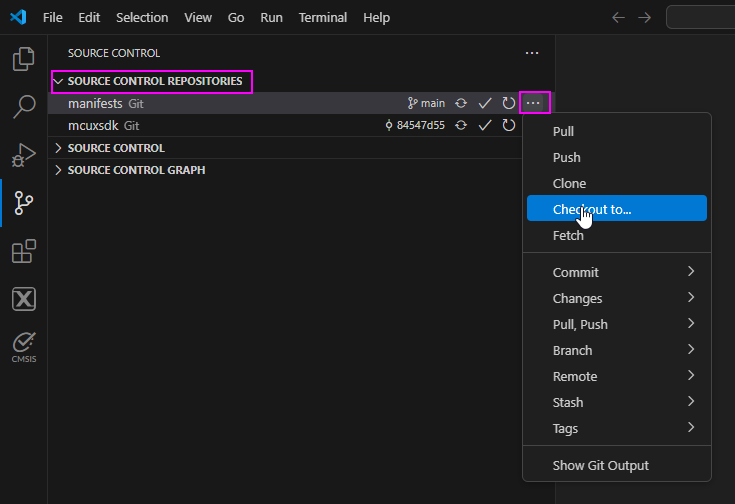Expand the Source Control Graph section
The height and width of the screenshot is (504, 735).
(x=136, y=170)
